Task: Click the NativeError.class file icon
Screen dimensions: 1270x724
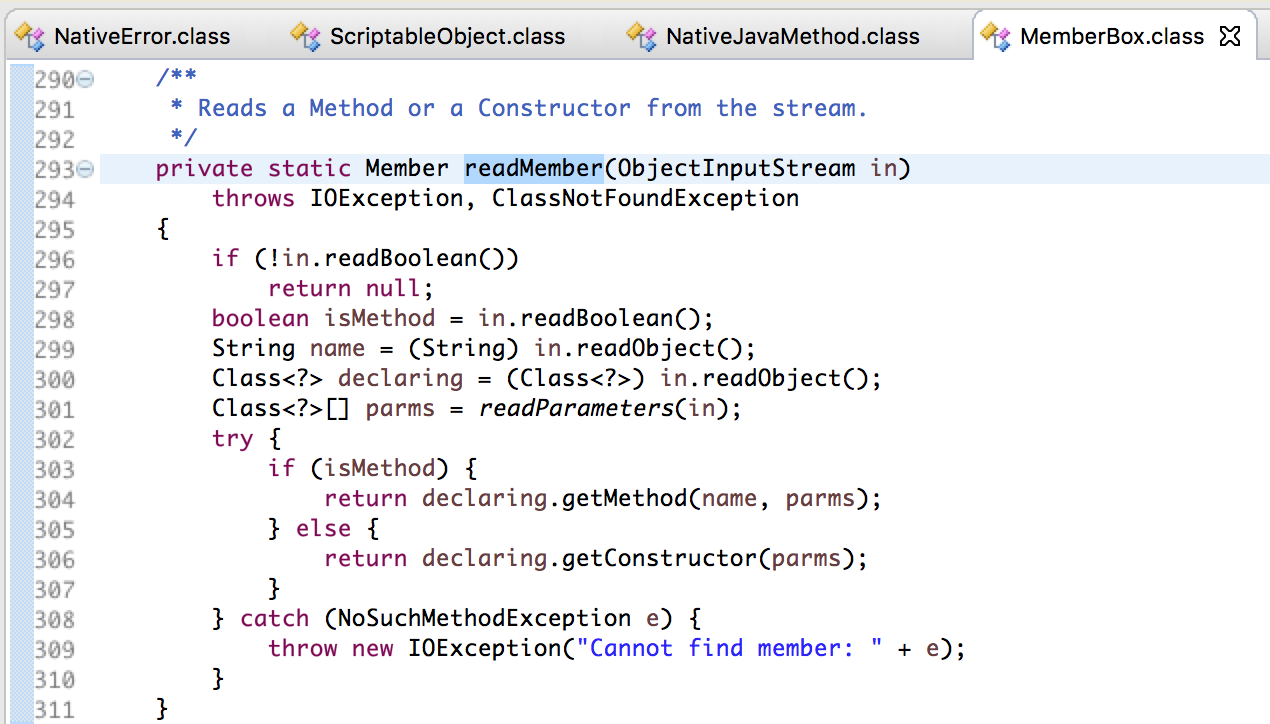Action: coord(31,37)
